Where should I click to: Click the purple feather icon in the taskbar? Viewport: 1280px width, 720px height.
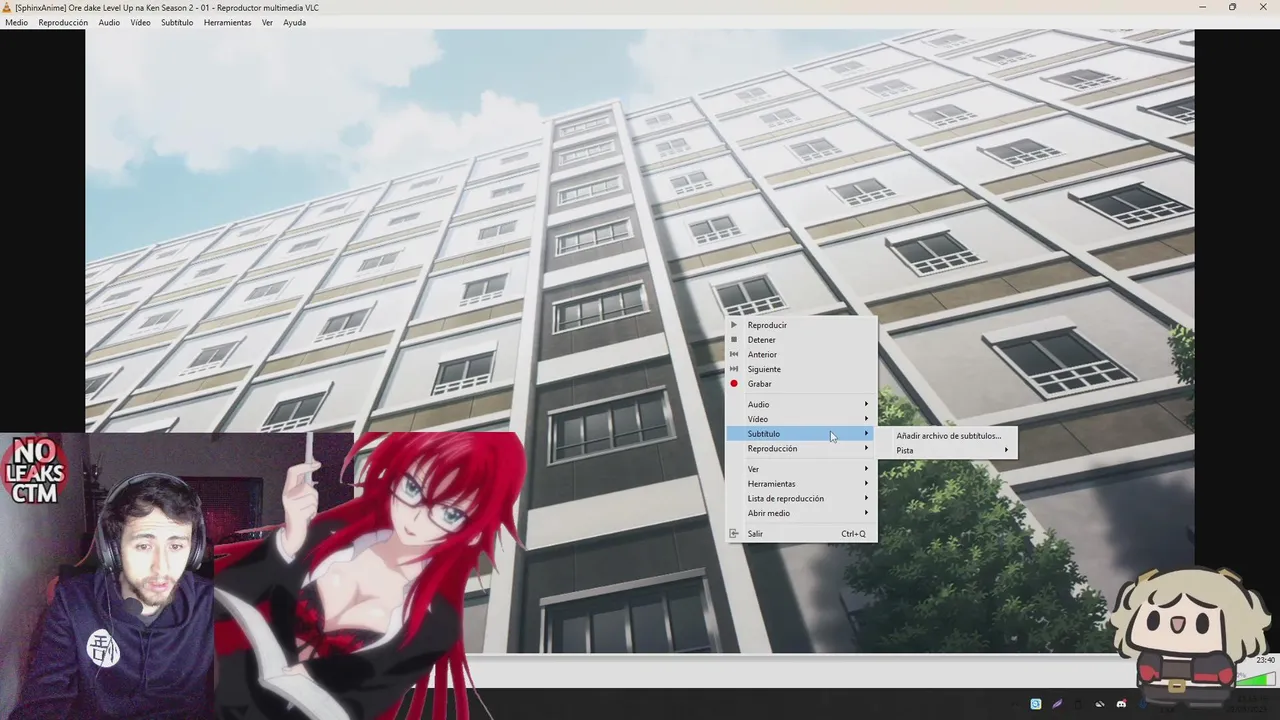[1057, 704]
